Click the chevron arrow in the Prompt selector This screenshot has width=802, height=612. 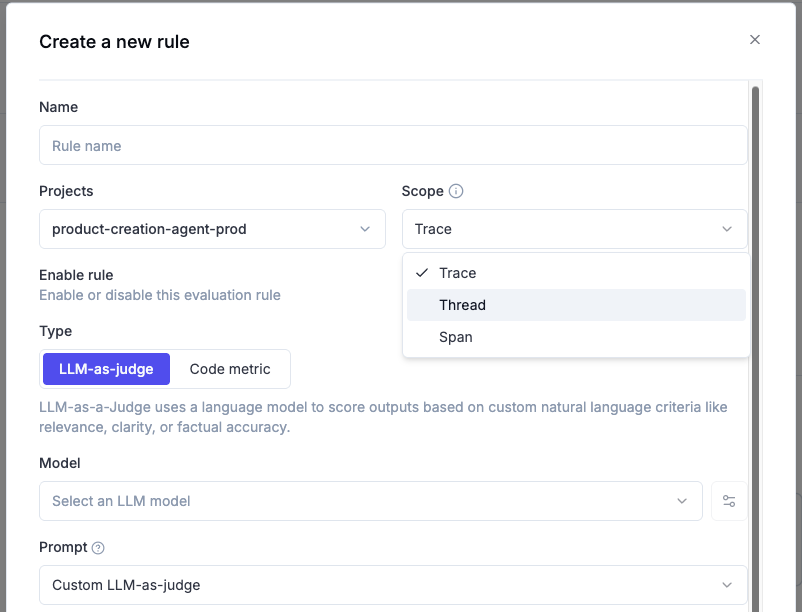coord(727,585)
